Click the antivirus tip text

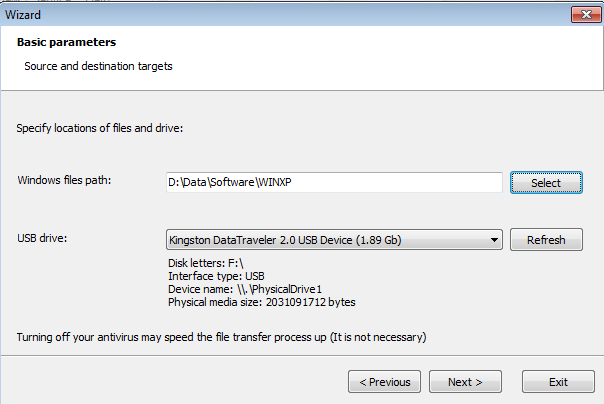click(221, 337)
